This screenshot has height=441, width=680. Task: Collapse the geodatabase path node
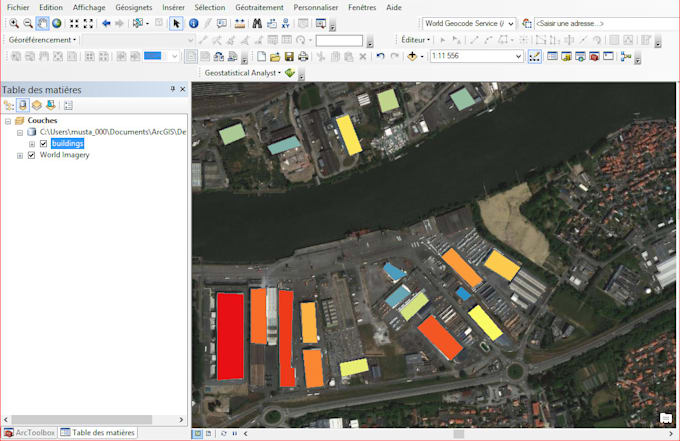click(x=20, y=133)
